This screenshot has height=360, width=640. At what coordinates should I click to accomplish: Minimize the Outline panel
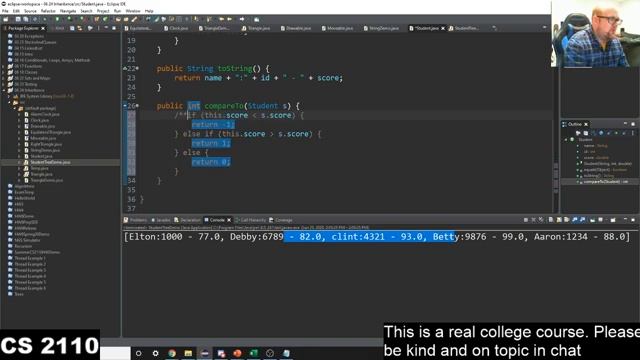625,124
